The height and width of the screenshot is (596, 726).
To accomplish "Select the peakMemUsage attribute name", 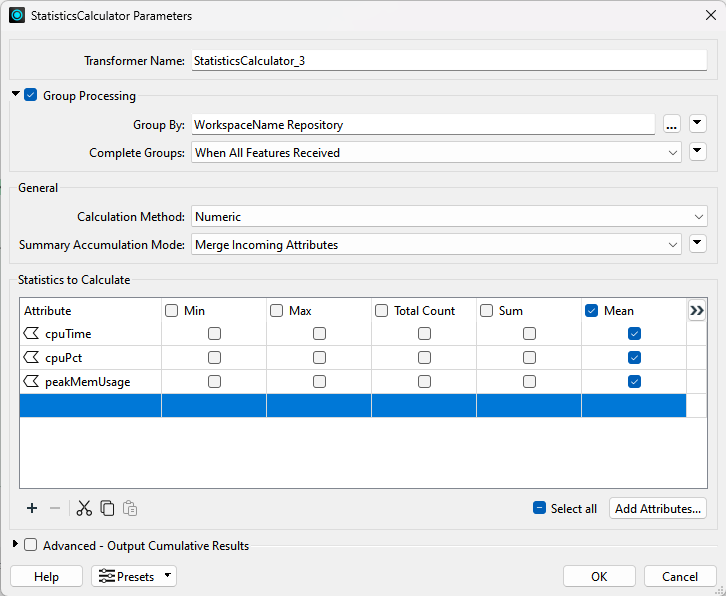I will coord(88,382).
